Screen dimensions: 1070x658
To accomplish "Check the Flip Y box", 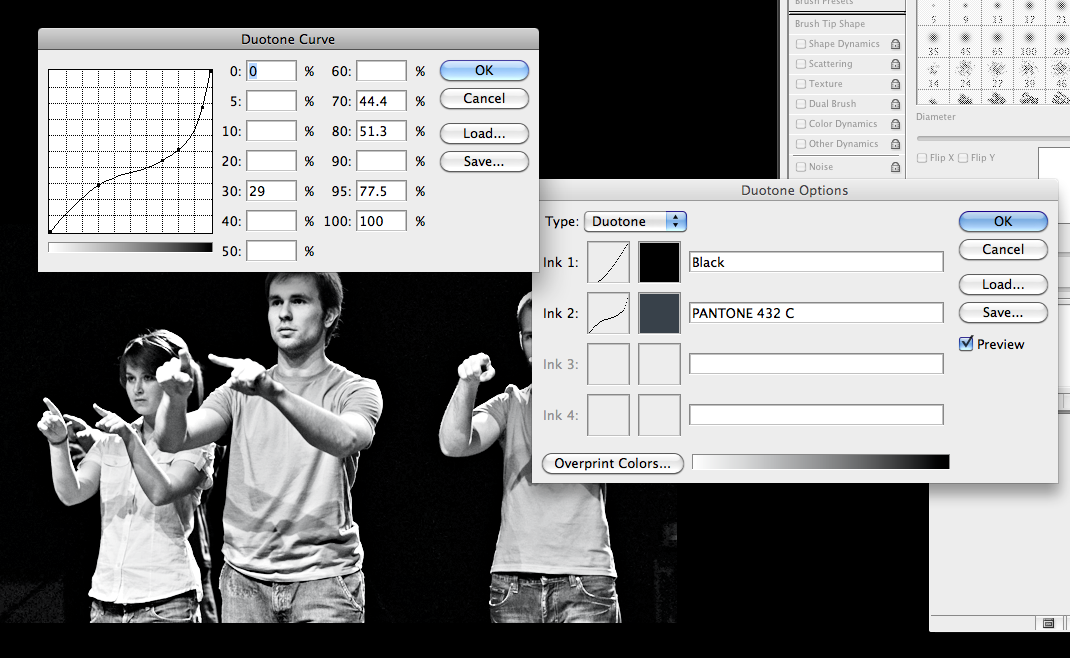I will click(x=963, y=158).
